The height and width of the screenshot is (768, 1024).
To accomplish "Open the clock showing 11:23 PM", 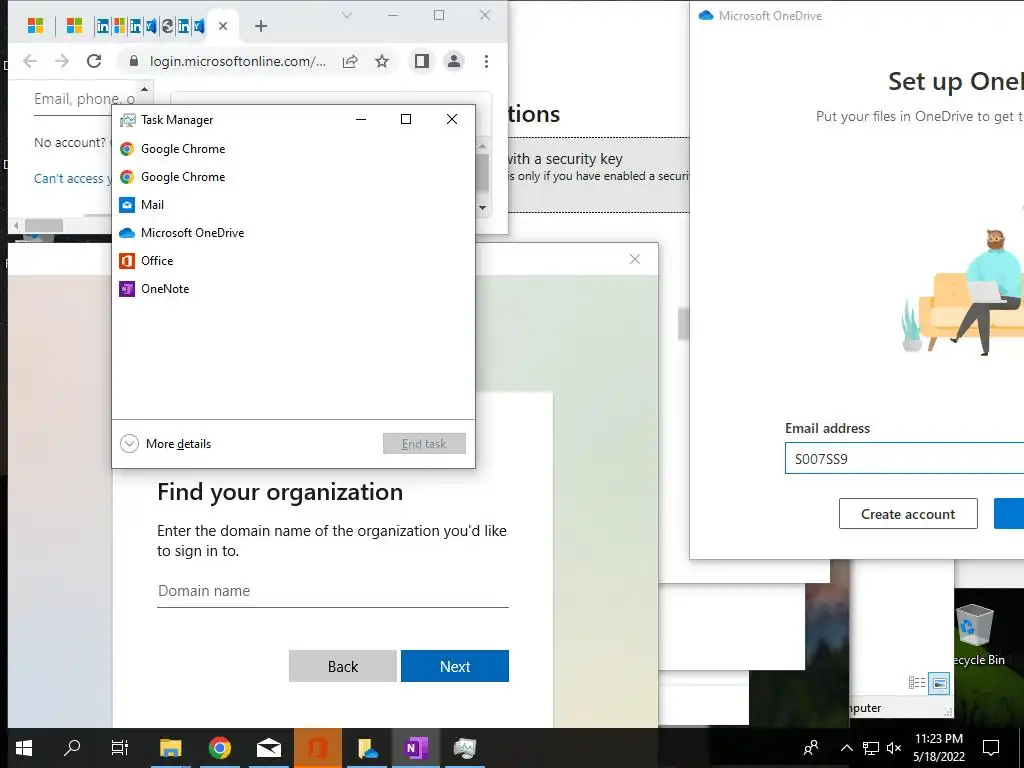I will [939, 748].
